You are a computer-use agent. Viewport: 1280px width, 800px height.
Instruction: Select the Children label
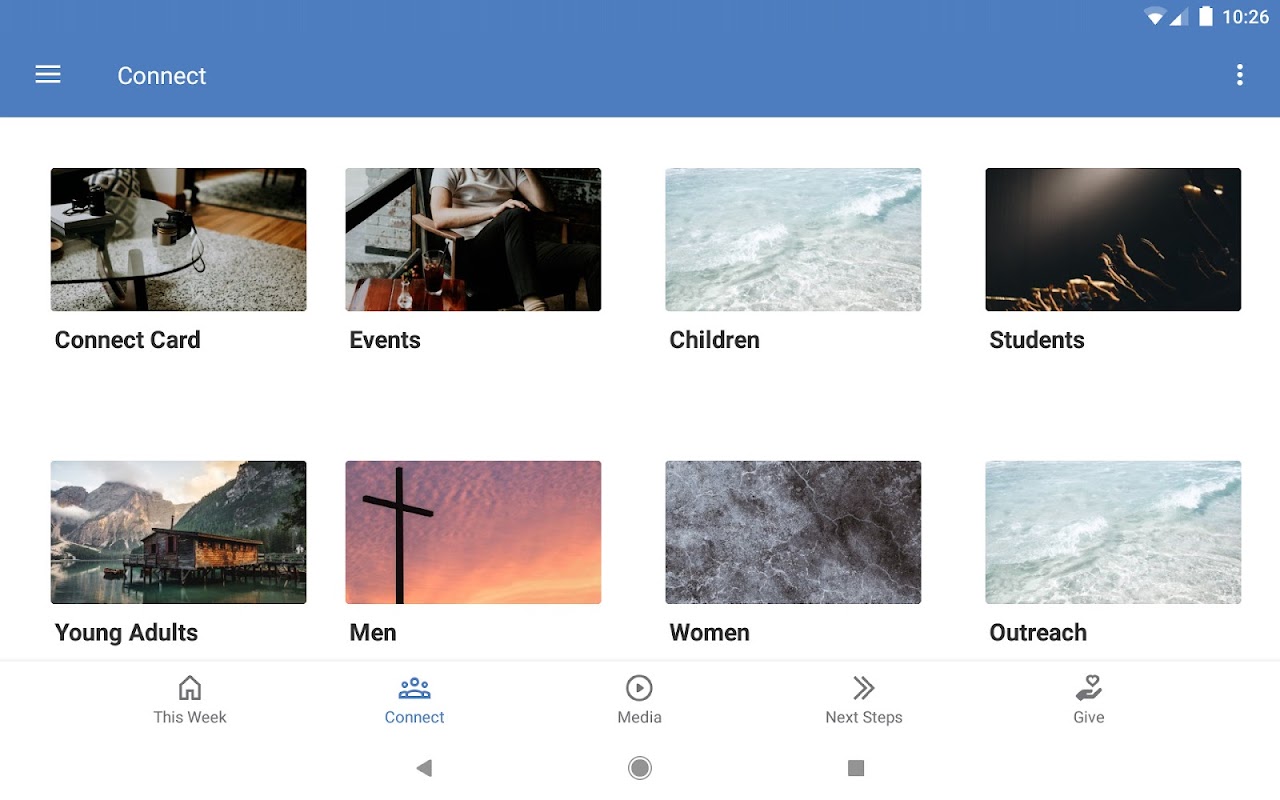click(x=714, y=340)
